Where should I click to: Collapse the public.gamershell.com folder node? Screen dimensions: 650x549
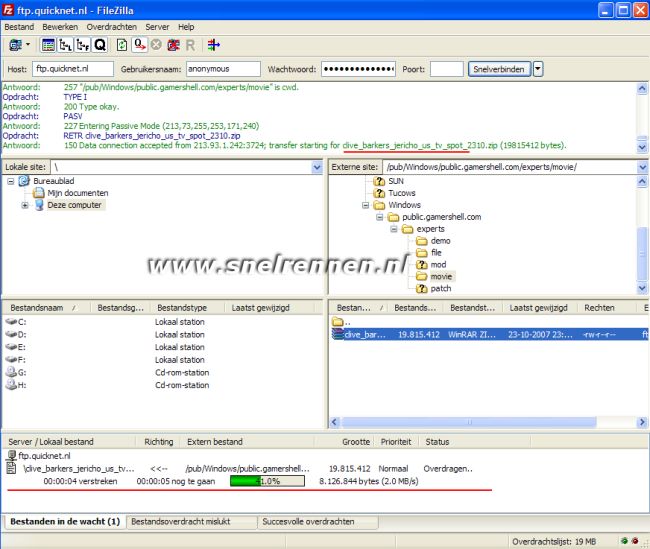click(379, 217)
